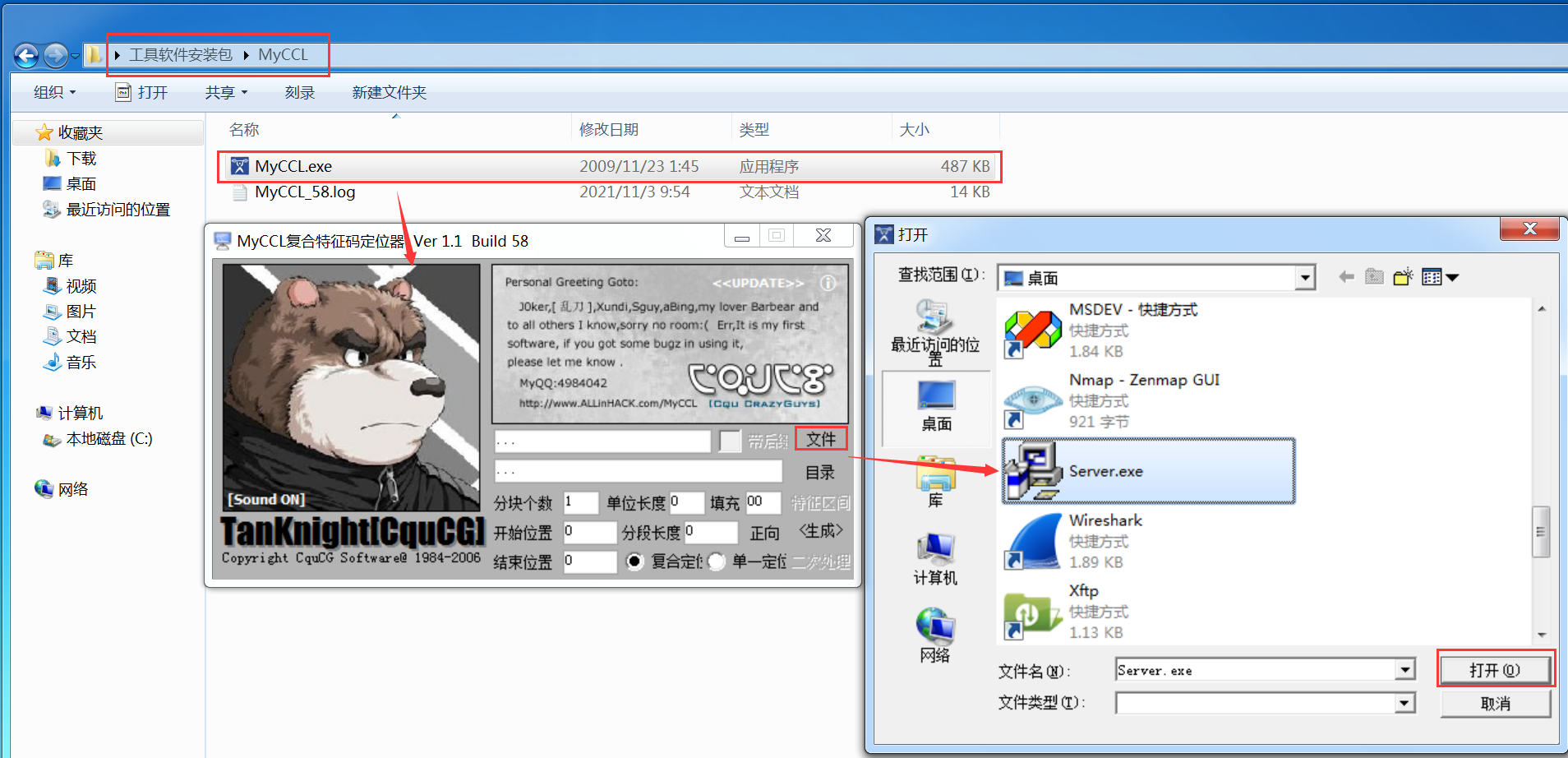Click the info icon in MyCCL greeting panel

point(828,283)
